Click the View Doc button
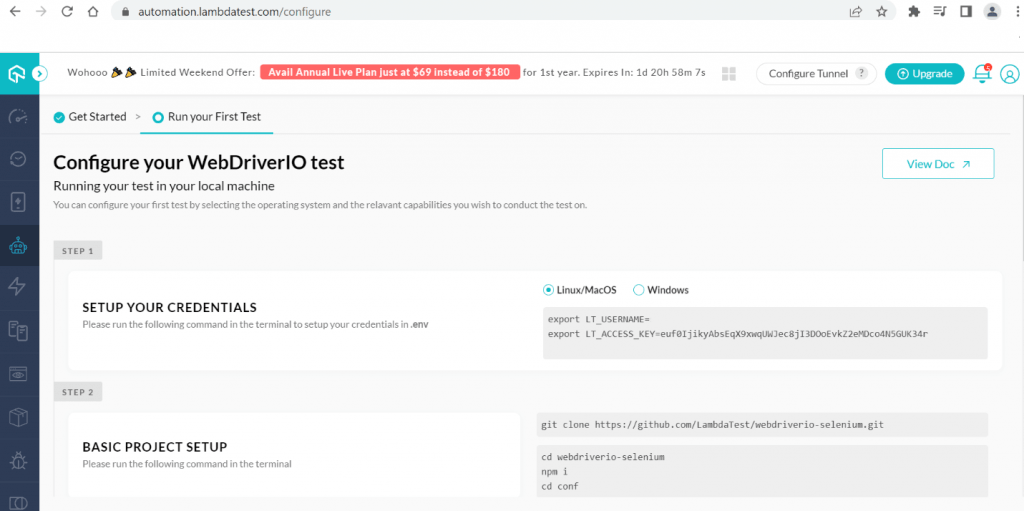The height and width of the screenshot is (511, 1024). point(937,164)
